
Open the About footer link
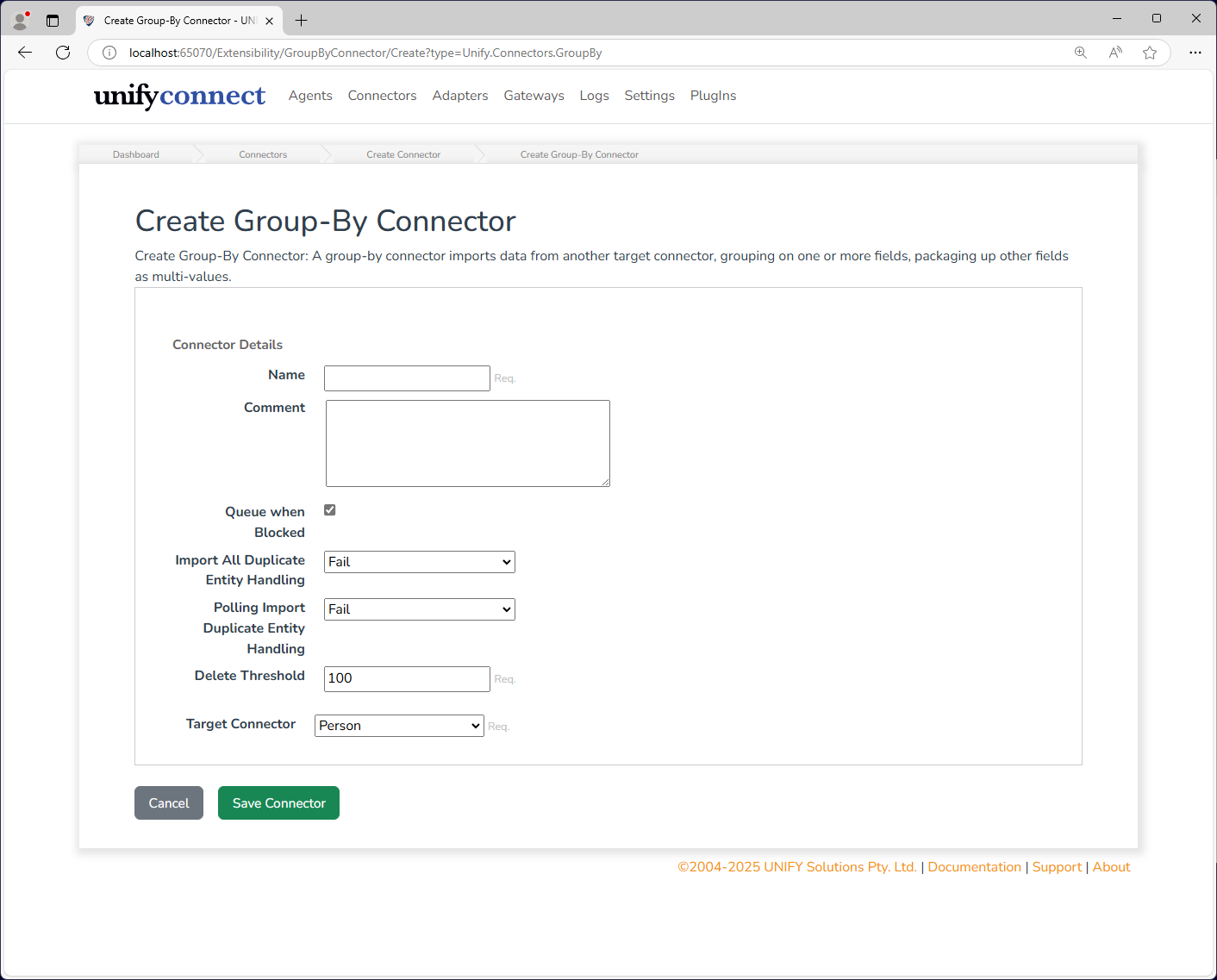coord(1111,867)
